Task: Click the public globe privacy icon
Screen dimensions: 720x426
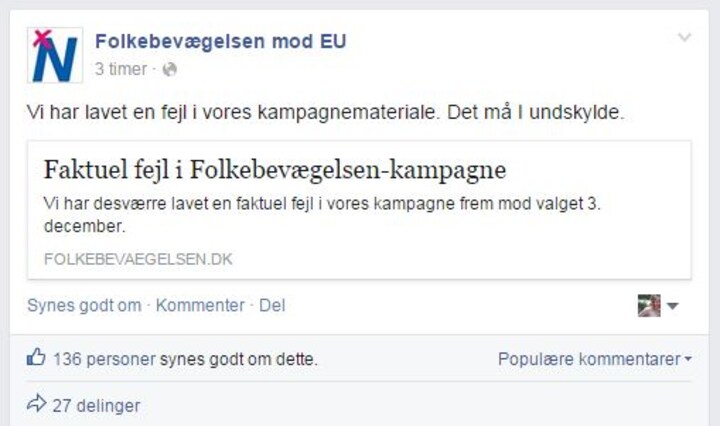Action: point(169,69)
